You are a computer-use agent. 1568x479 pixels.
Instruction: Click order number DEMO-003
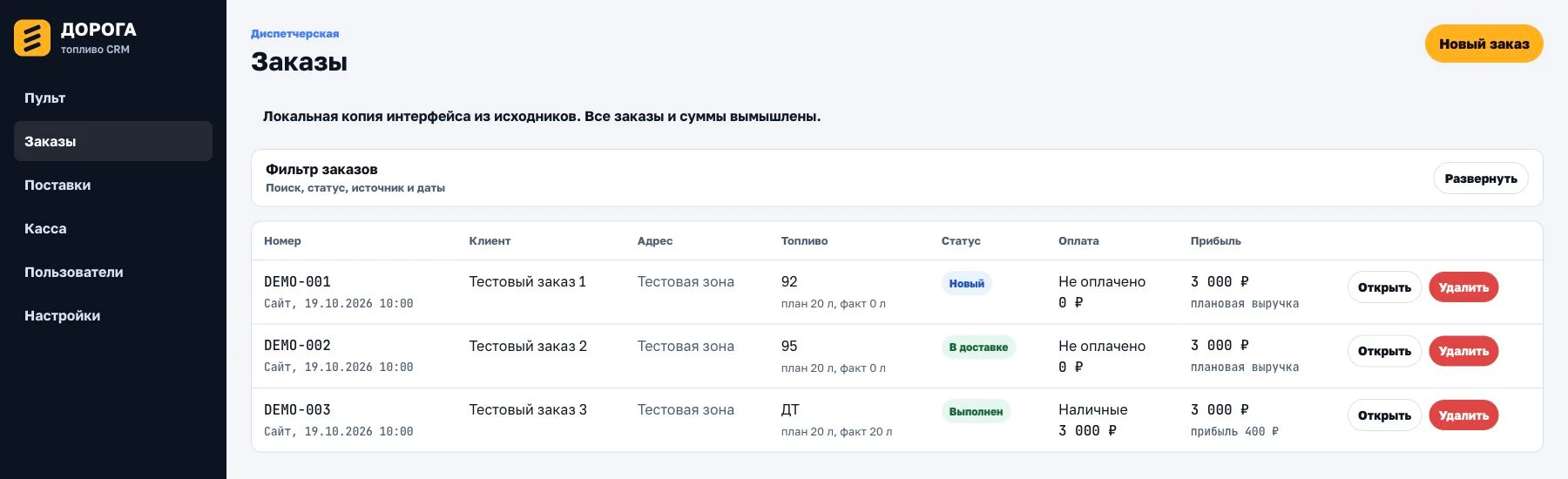pyautogui.click(x=297, y=409)
